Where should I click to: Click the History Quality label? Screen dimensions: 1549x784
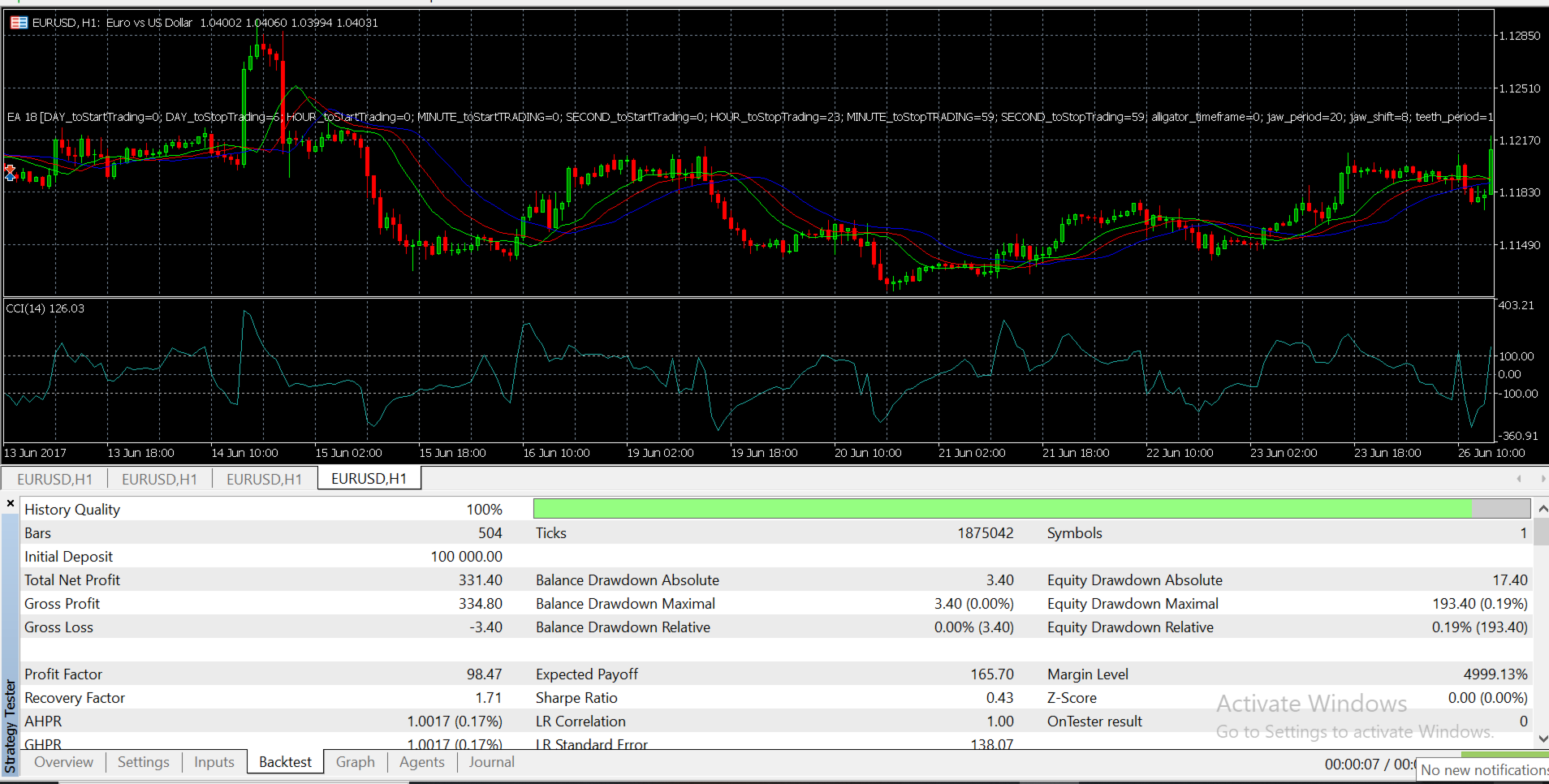(x=72, y=510)
